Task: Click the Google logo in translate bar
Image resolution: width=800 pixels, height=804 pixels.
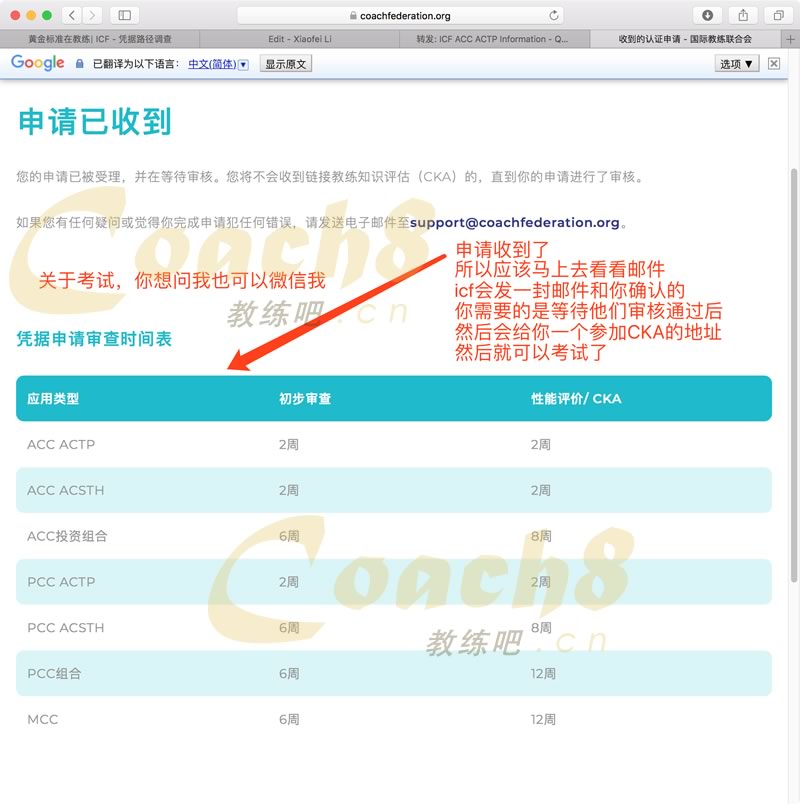Action: coord(38,63)
